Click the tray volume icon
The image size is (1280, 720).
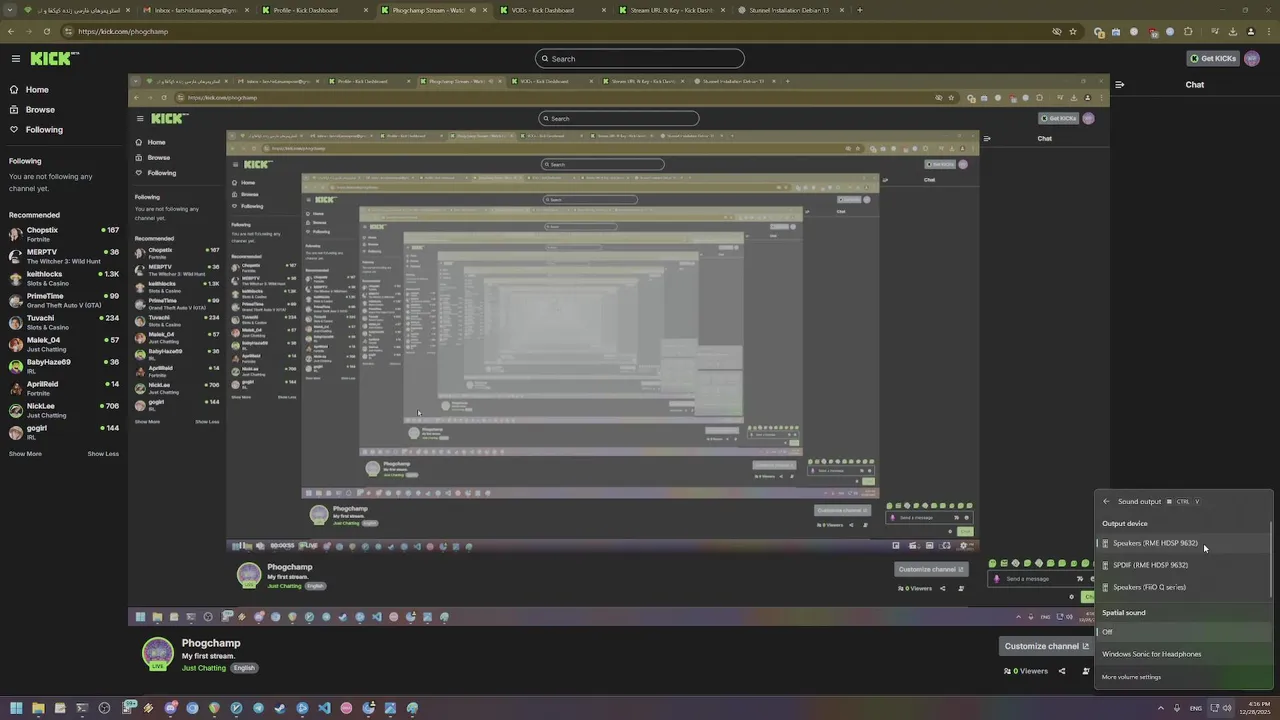(x=1227, y=708)
